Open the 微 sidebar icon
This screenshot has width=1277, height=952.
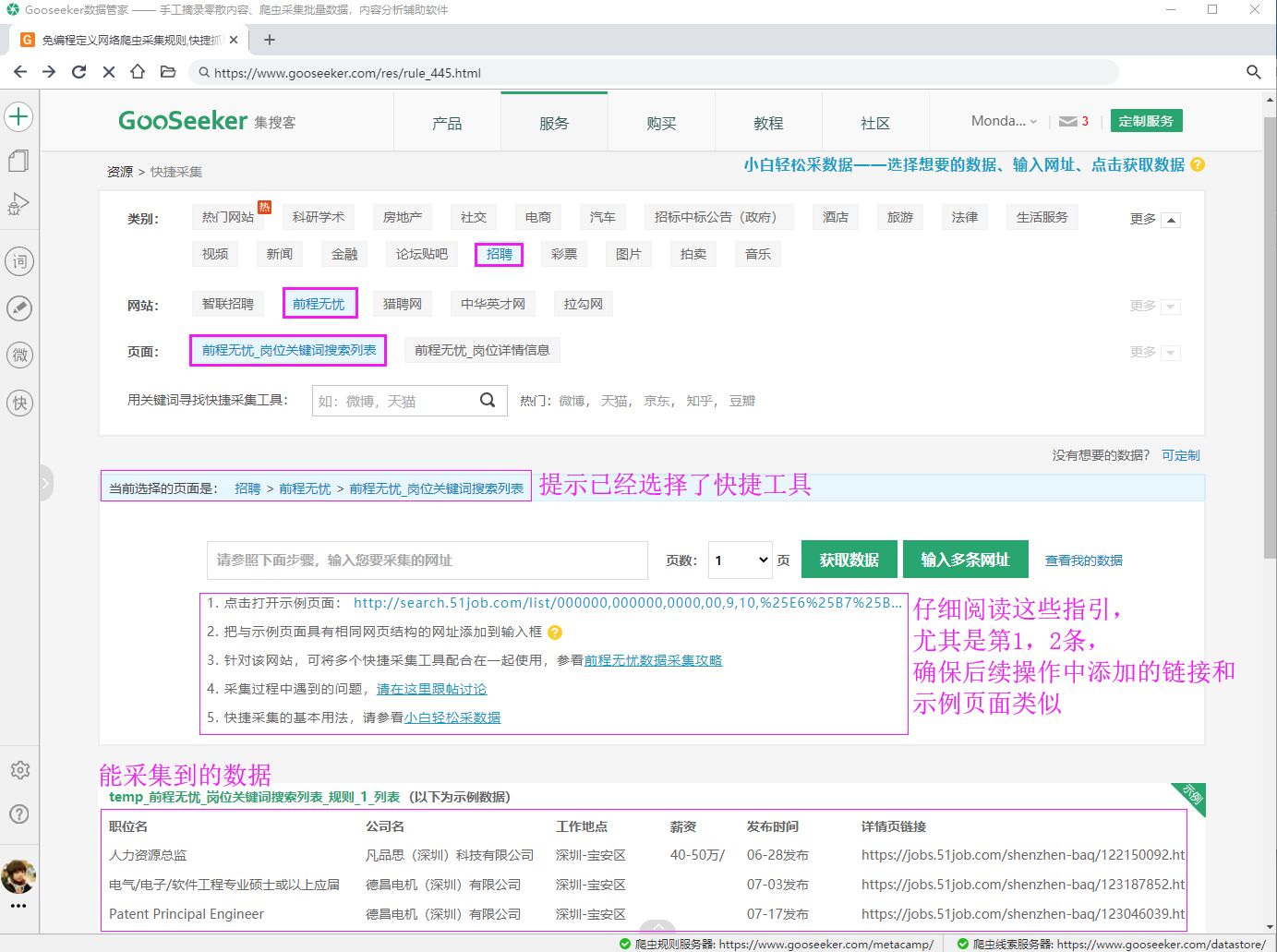click(x=19, y=355)
